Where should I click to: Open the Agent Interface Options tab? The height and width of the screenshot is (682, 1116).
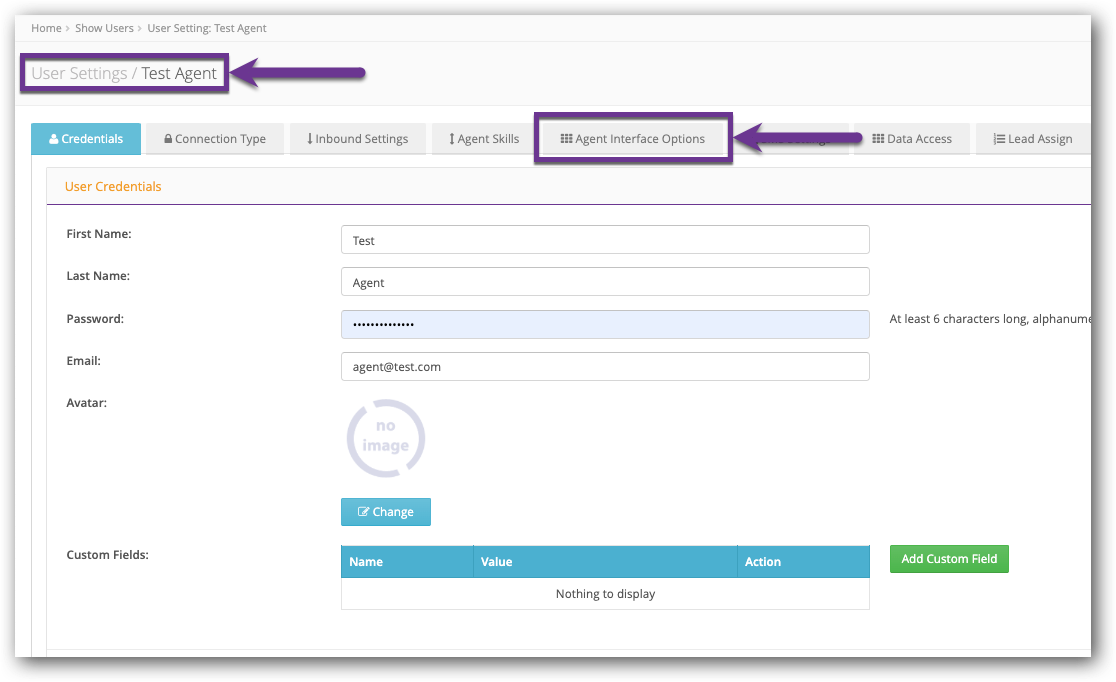click(632, 138)
